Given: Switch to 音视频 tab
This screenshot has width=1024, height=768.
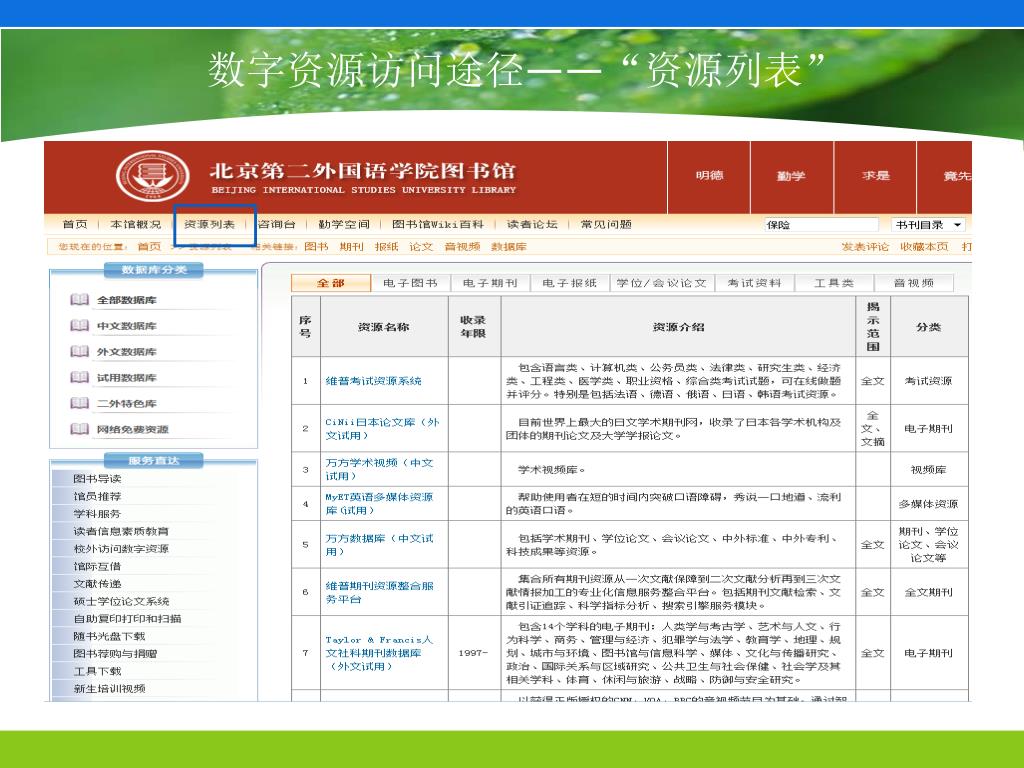Looking at the screenshot, I should pyautogui.click(x=914, y=283).
